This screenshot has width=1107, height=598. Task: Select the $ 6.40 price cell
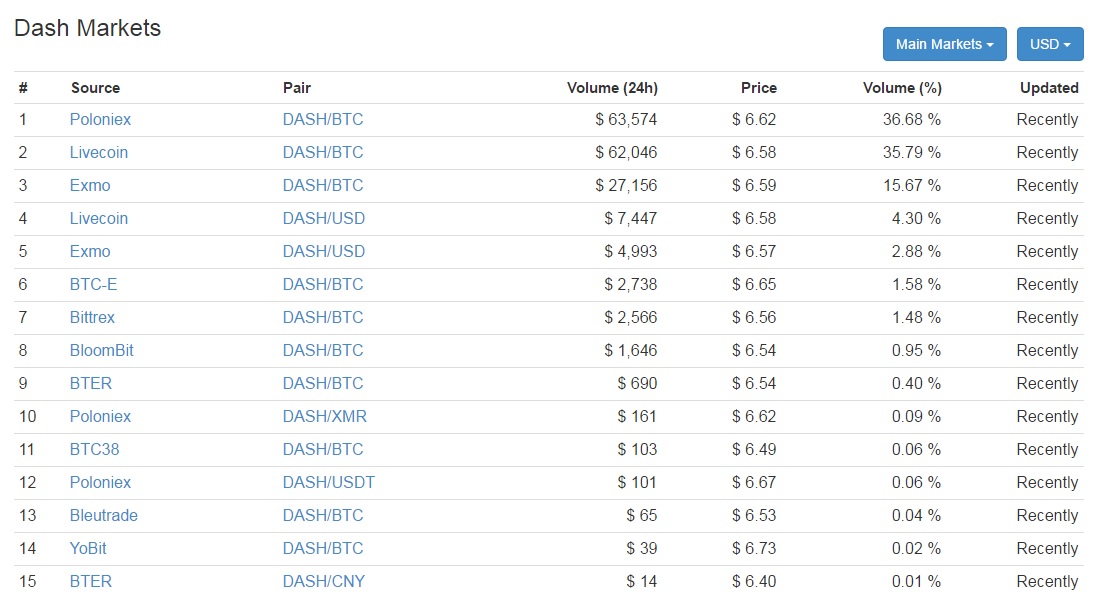[x=754, y=582]
